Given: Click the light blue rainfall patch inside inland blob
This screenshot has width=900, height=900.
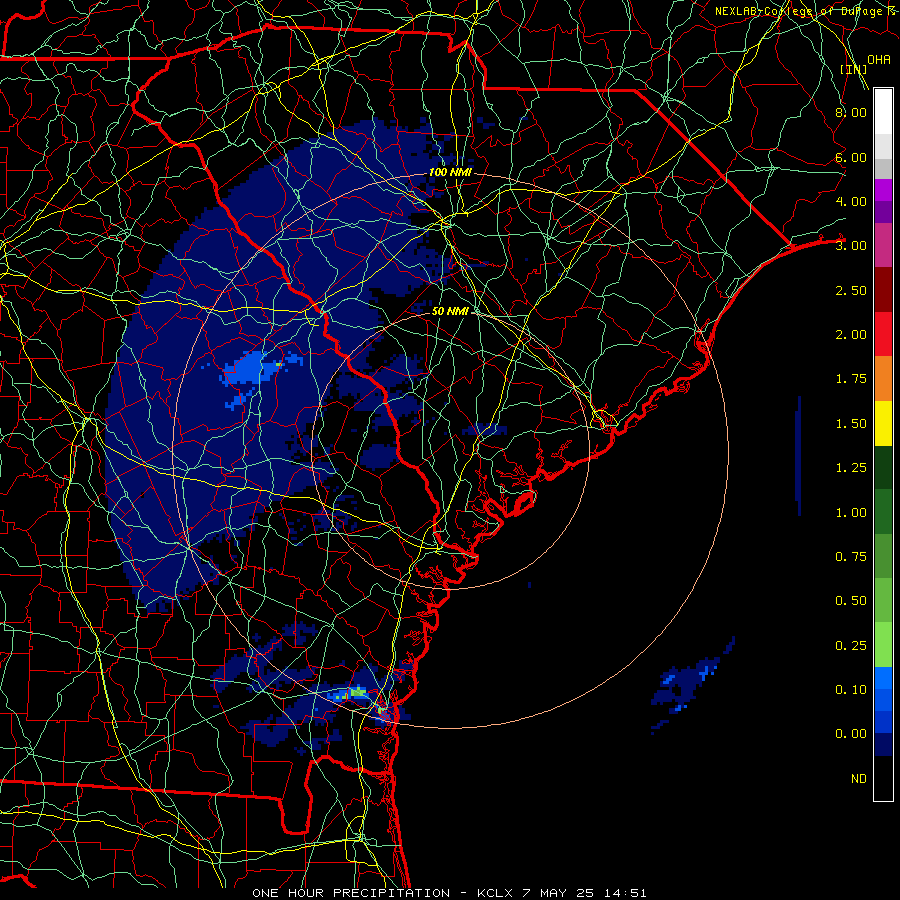Looking at the screenshot, I should click(249, 368).
